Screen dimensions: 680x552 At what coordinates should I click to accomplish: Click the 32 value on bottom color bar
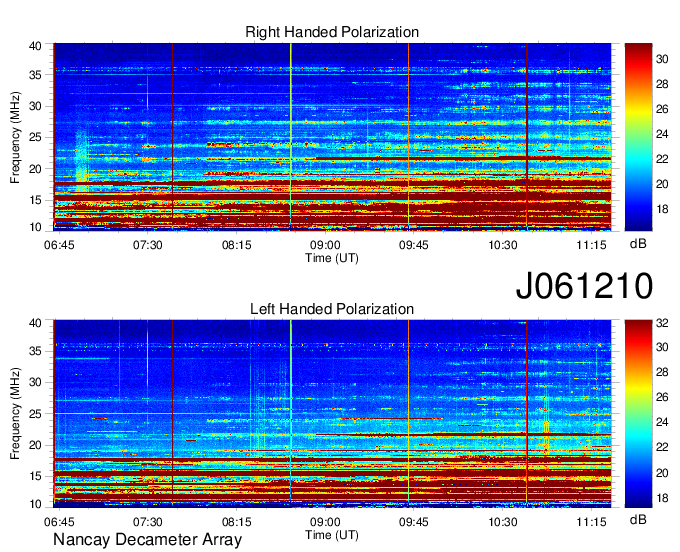pos(662,323)
